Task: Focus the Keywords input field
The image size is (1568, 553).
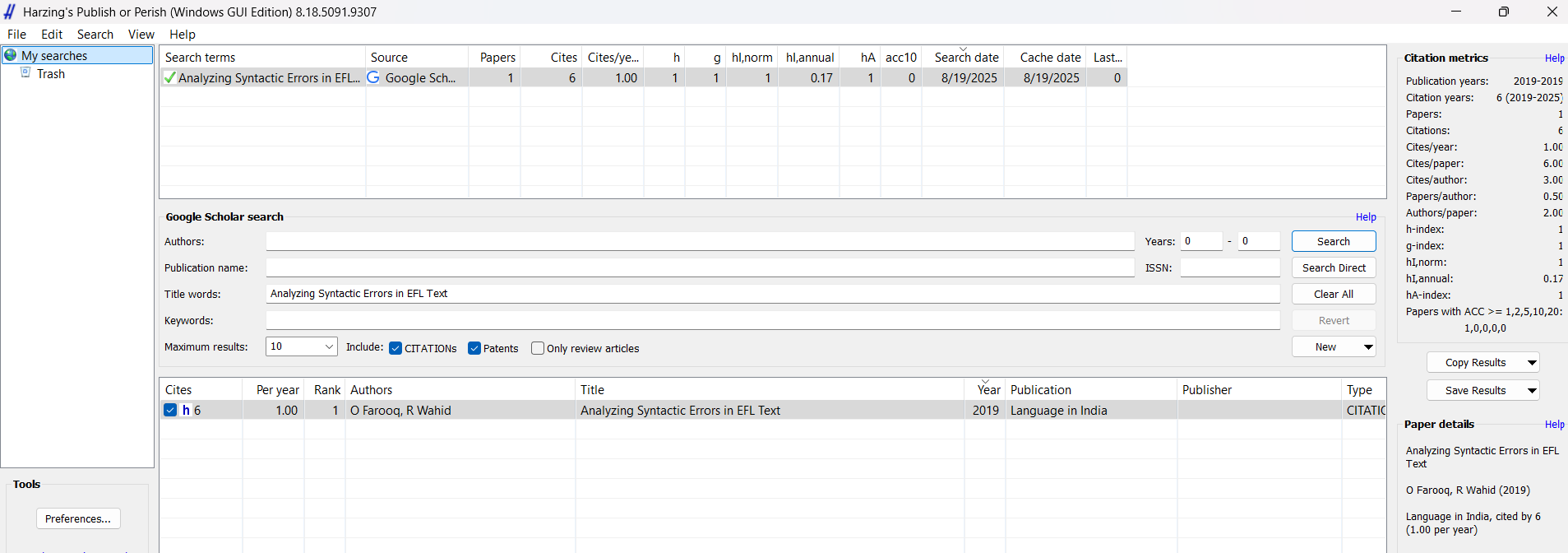Action: click(773, 320)
